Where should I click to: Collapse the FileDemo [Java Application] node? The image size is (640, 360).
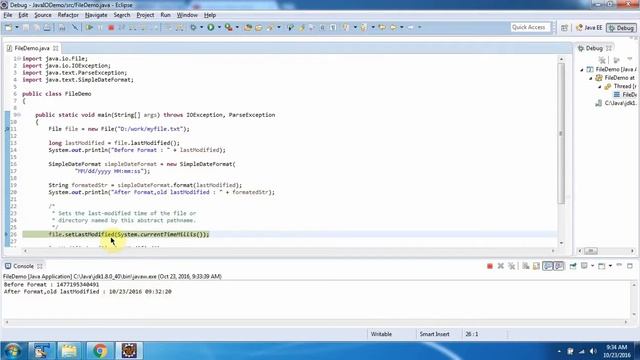[582, 70]
